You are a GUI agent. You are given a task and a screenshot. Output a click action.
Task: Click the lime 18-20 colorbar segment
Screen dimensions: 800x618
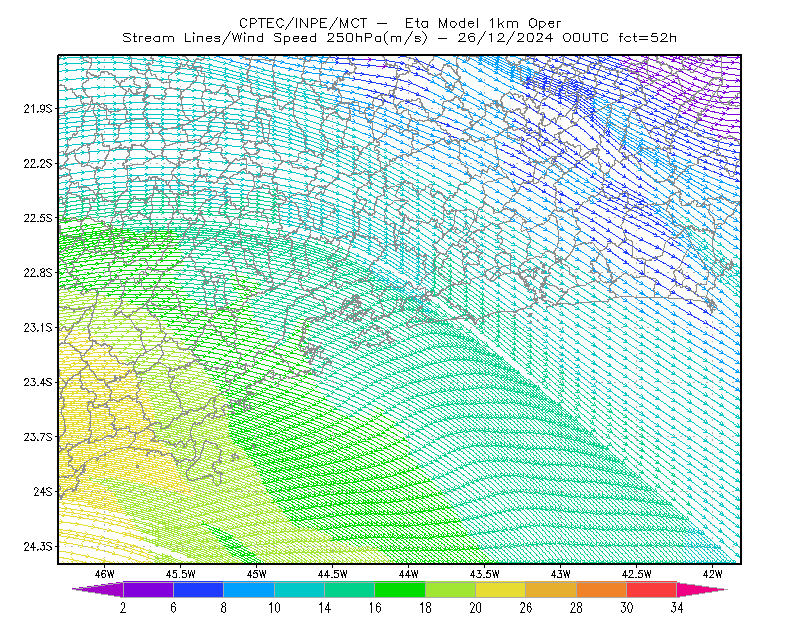coord(450,589)
